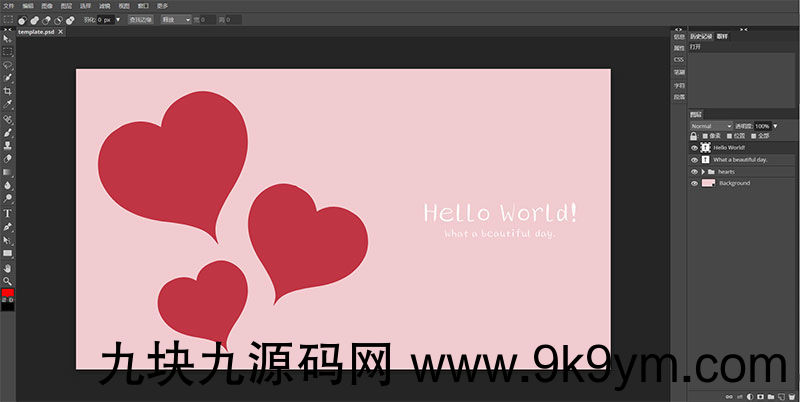The width and height of the screenshot is (800, 402).
Task: Collapse the right panels arrows
Action: point(744,30)
